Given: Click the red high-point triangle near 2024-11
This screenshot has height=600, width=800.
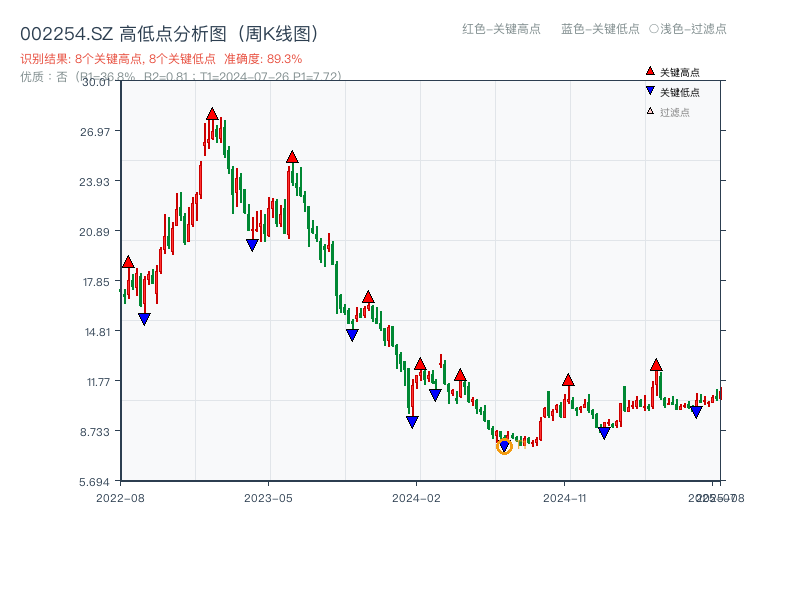Looking at the screenshot, I should (x=567, y=380).
